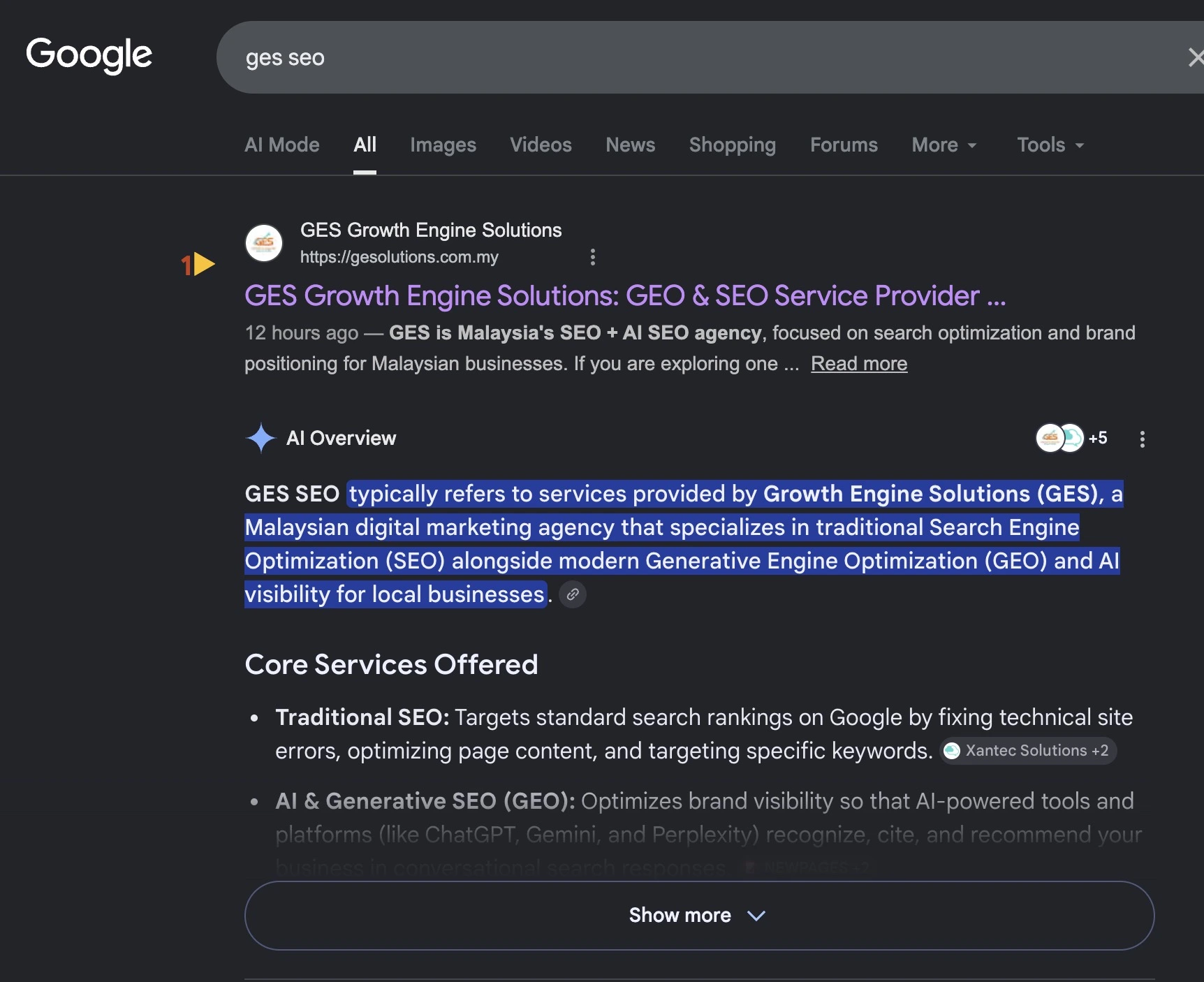Open the Images tab

[443, 145]
